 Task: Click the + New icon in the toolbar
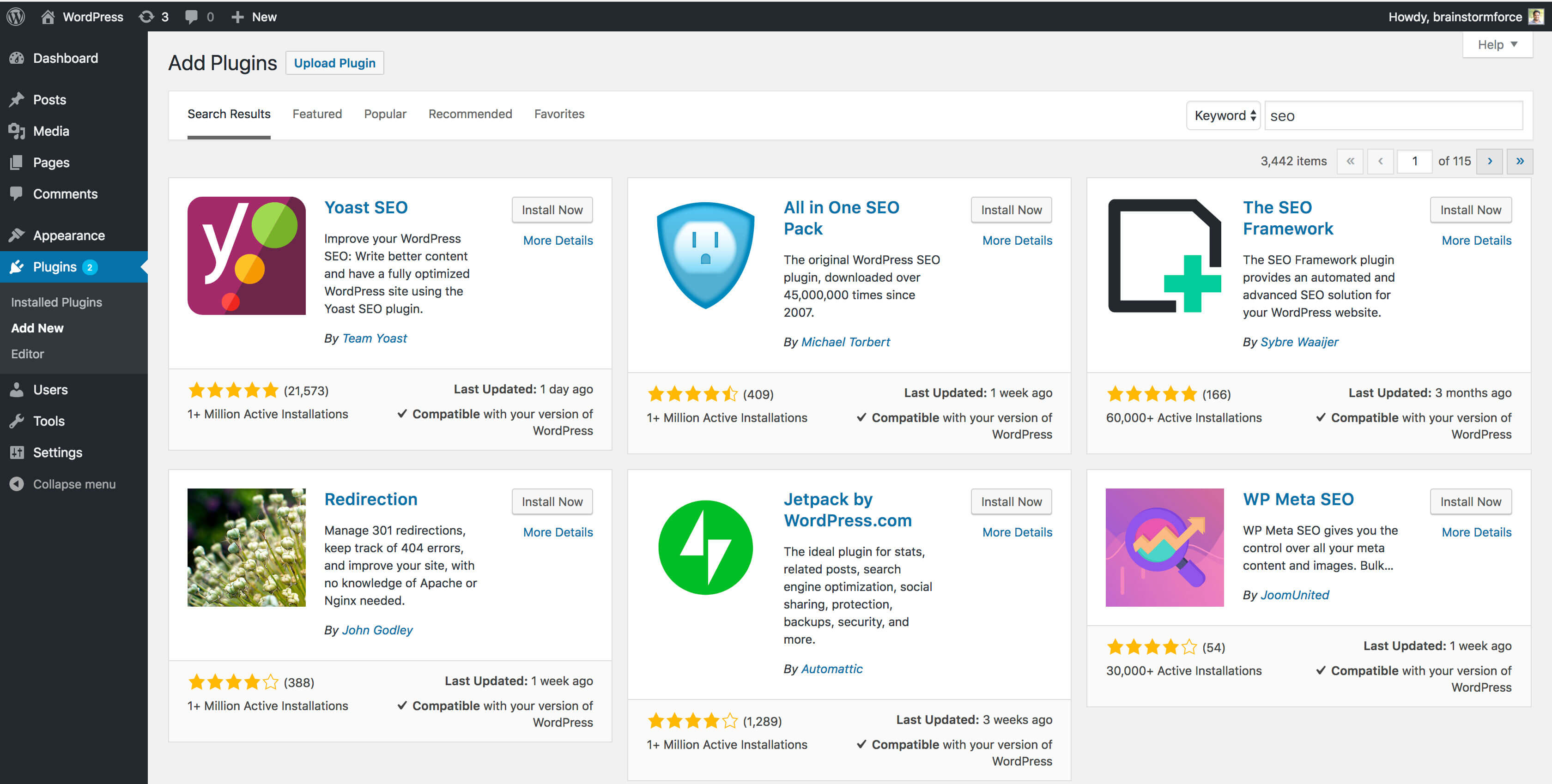238,16
